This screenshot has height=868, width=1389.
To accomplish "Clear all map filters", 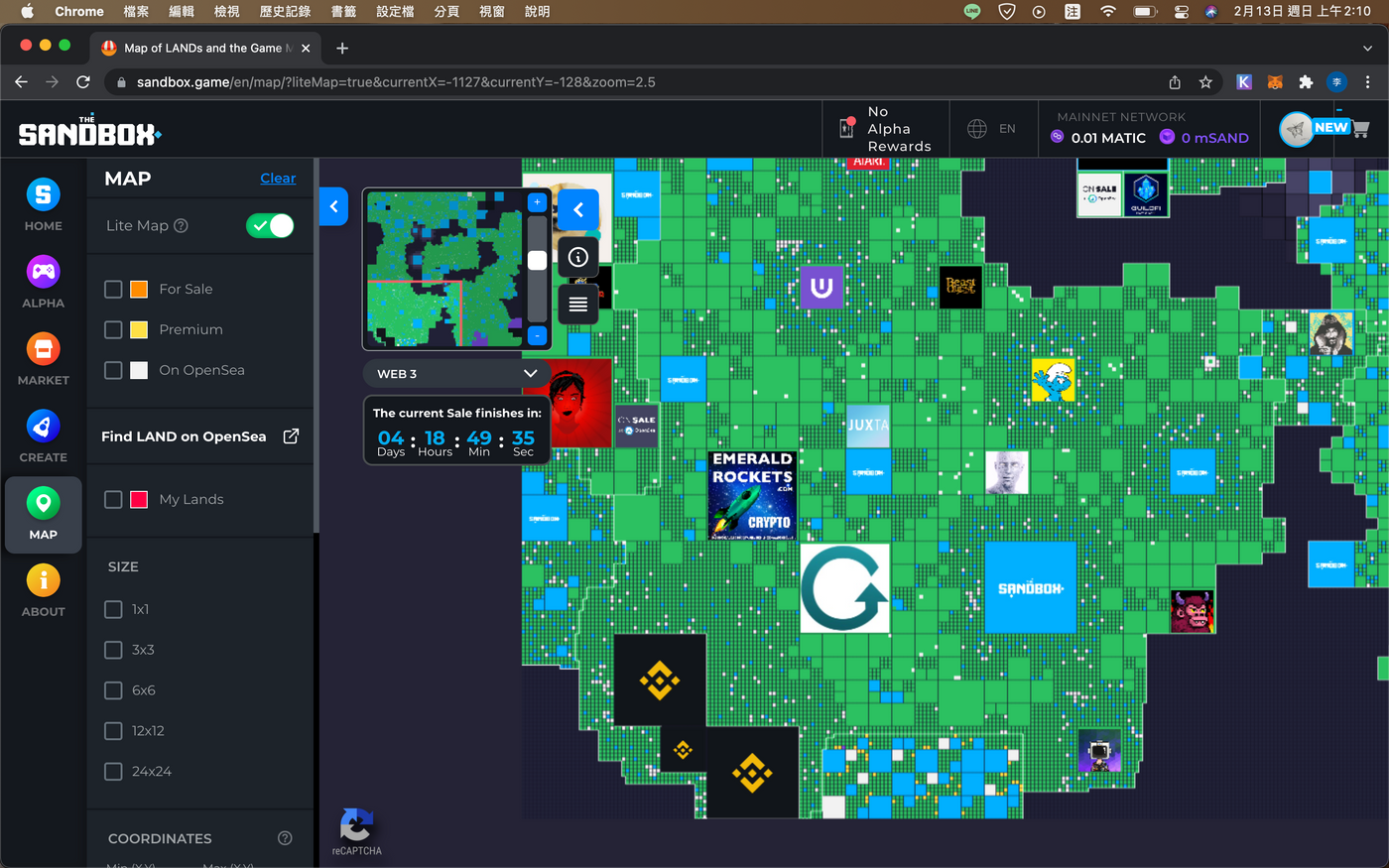I will click(x=278, y=179).
